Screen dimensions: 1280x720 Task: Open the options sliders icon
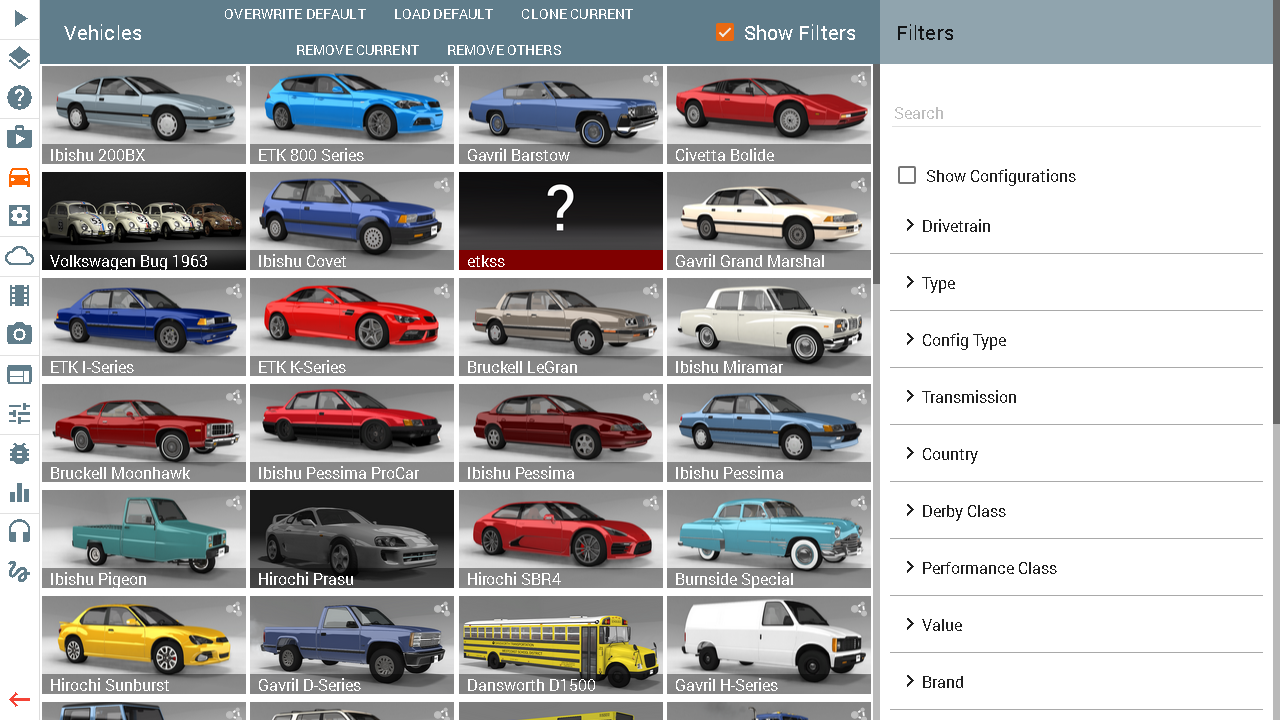(x=20, y=413)
